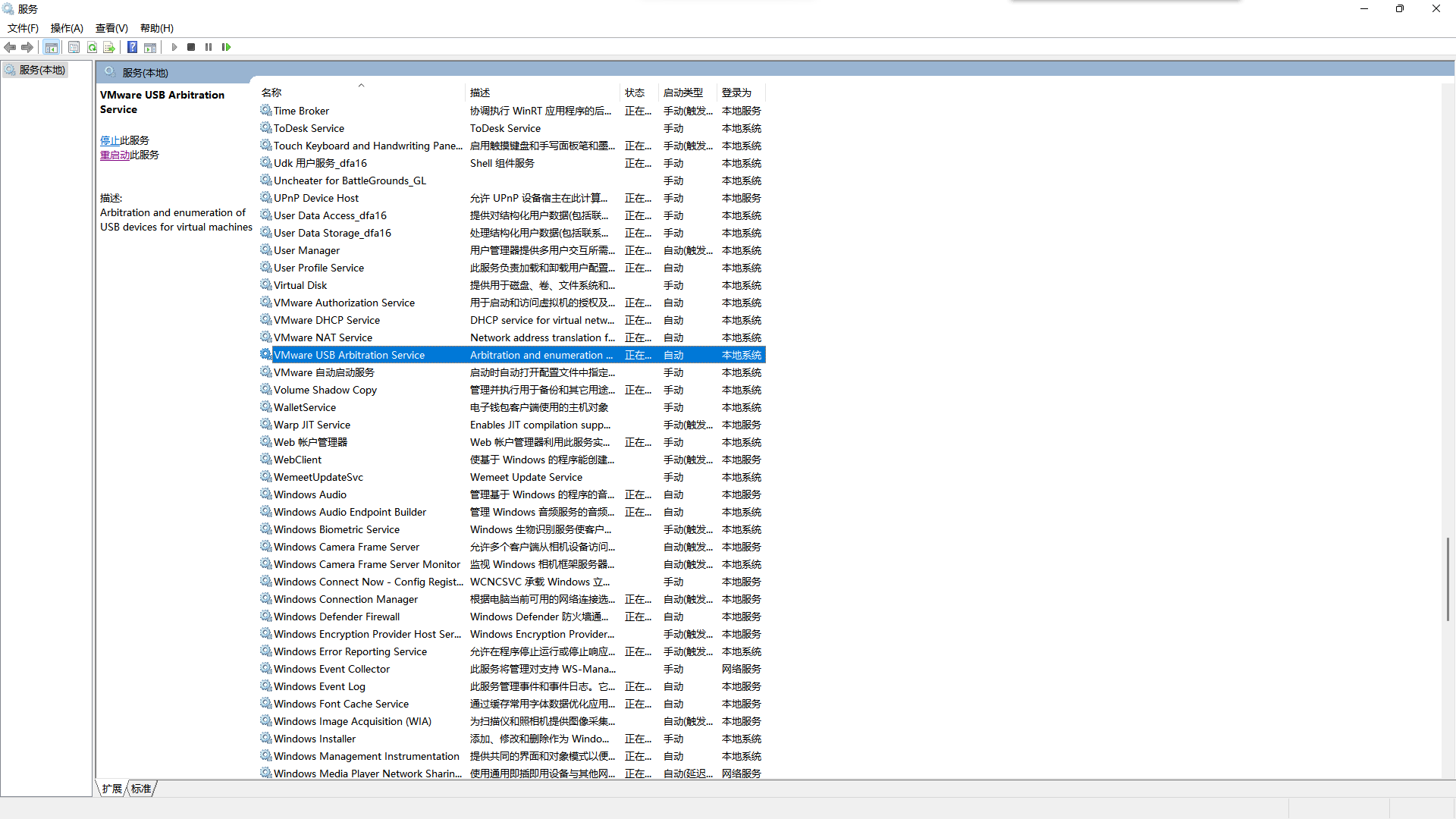
Task: Open the 文件(F) menu
Action: pos(23,28)
